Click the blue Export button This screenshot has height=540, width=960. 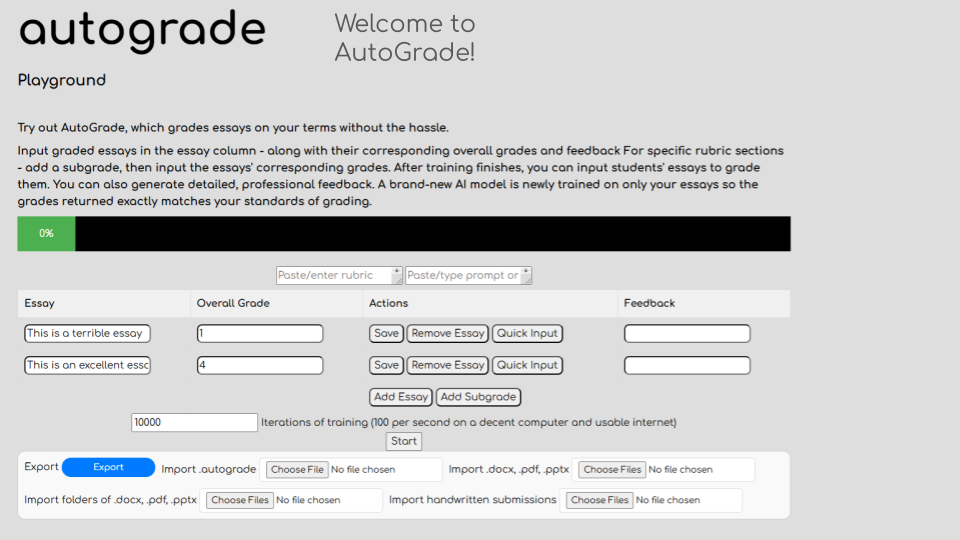pyautogui.click(x=108, y=467)
